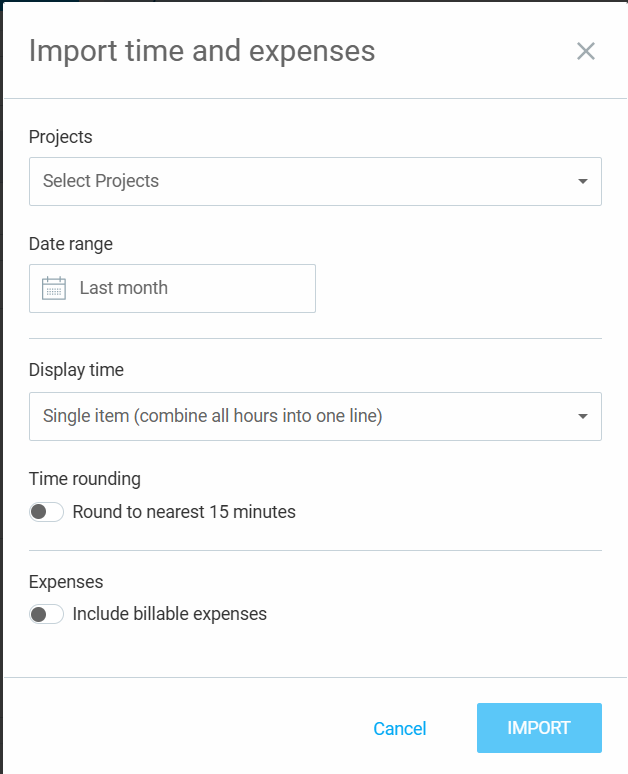Click the Last month text
628x774 pixels.
pyautogui.click(x=124, y=288)
